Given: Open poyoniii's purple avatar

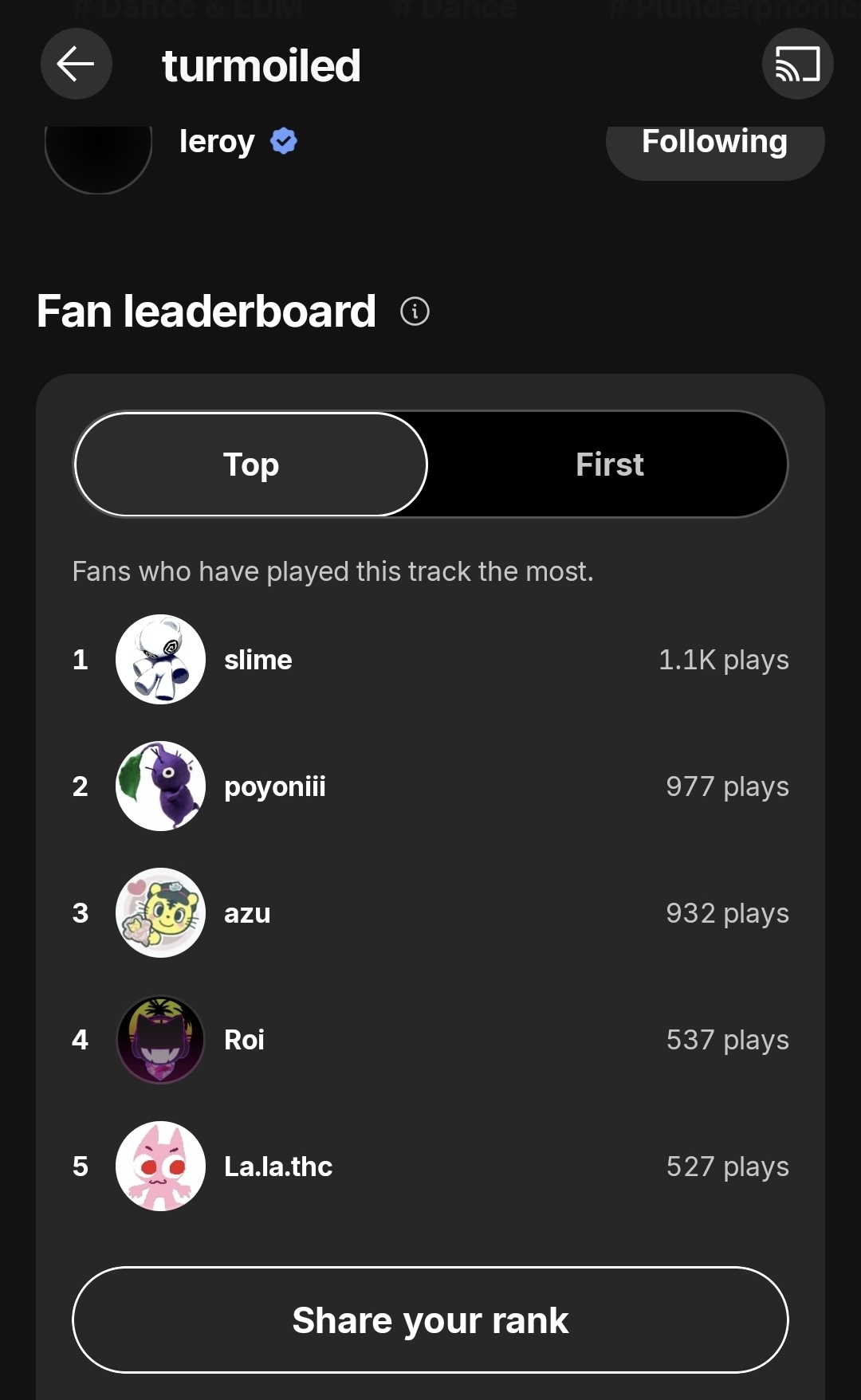Looking at the screenshot, I should [160, 786].
